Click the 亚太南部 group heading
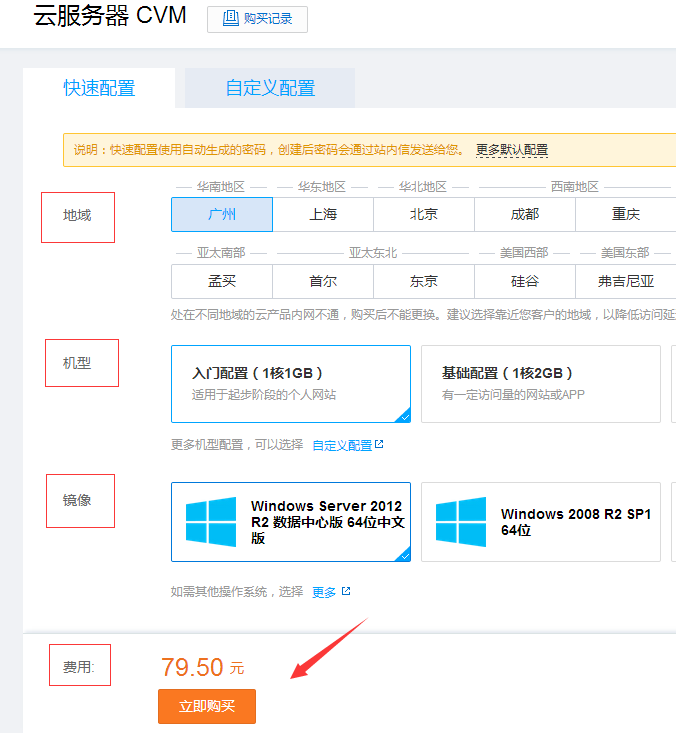Screen dimensions: 676x733 (221, 253)
